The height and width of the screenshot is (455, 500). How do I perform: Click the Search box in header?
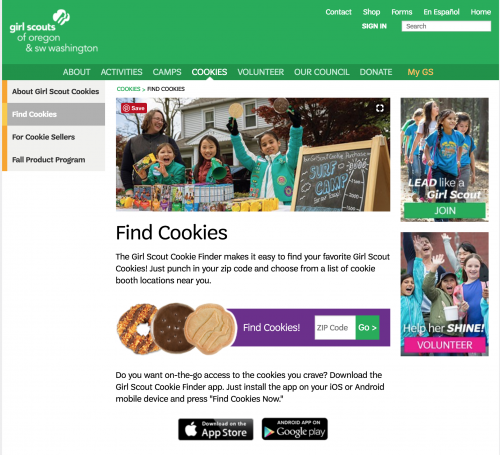coord(446,26)
